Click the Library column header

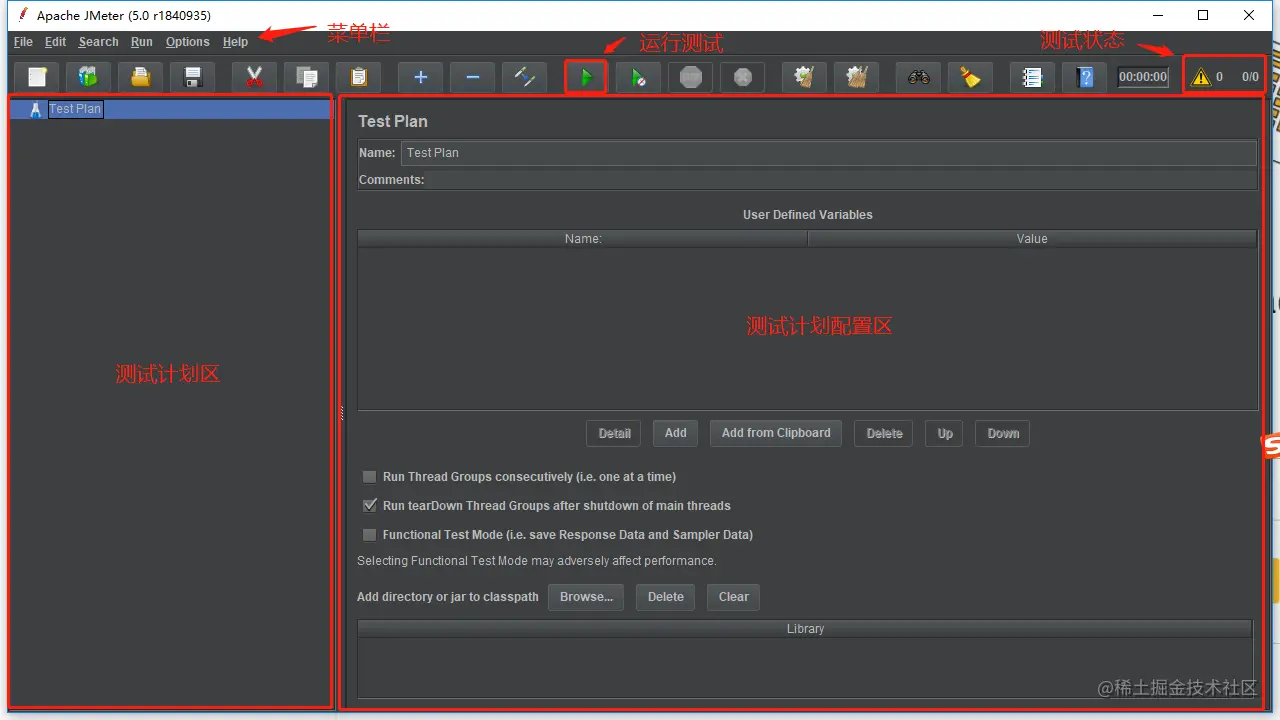tap(805, 629)
